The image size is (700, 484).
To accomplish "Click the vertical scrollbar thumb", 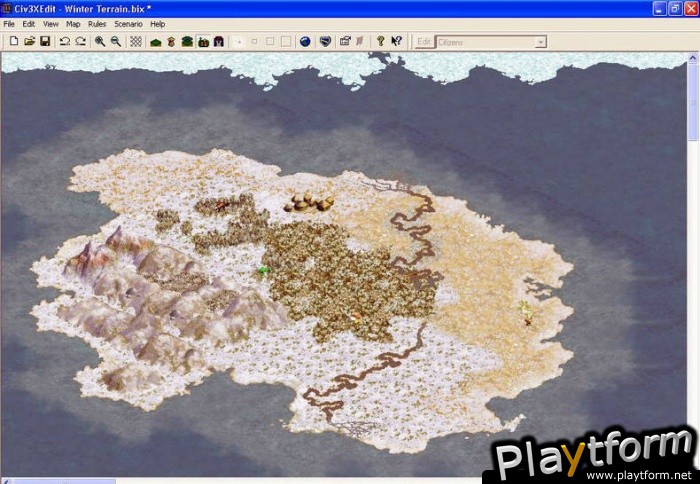I will click(693, 101).
